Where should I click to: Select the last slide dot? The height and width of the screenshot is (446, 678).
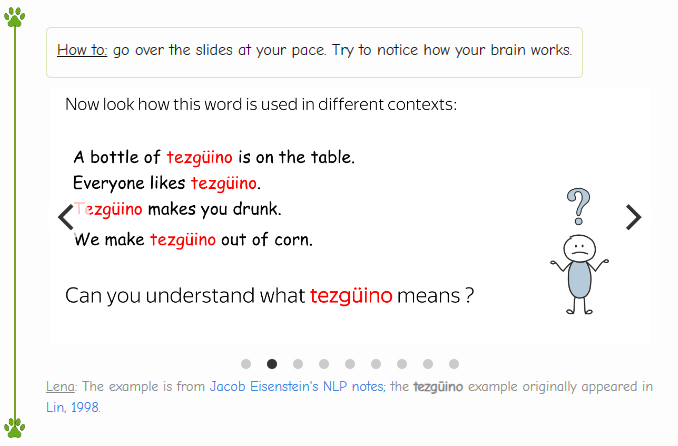(454, 364)
